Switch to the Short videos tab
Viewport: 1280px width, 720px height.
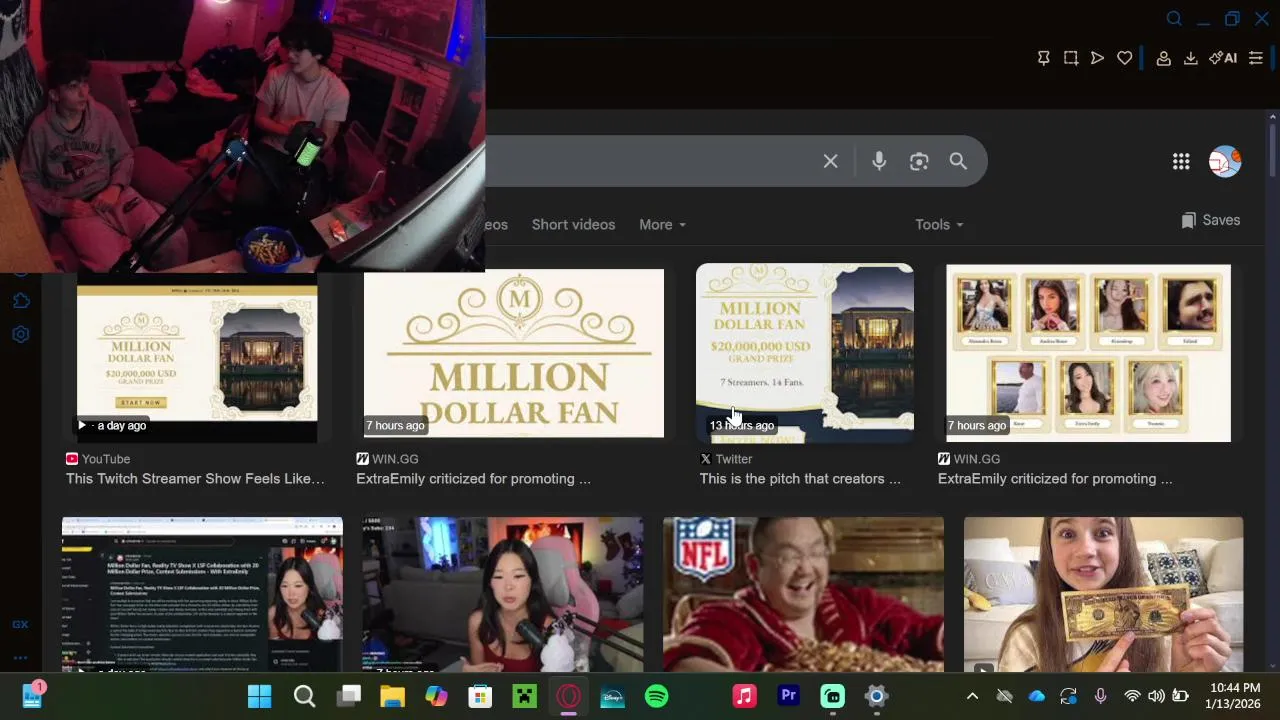coord(573,224)
